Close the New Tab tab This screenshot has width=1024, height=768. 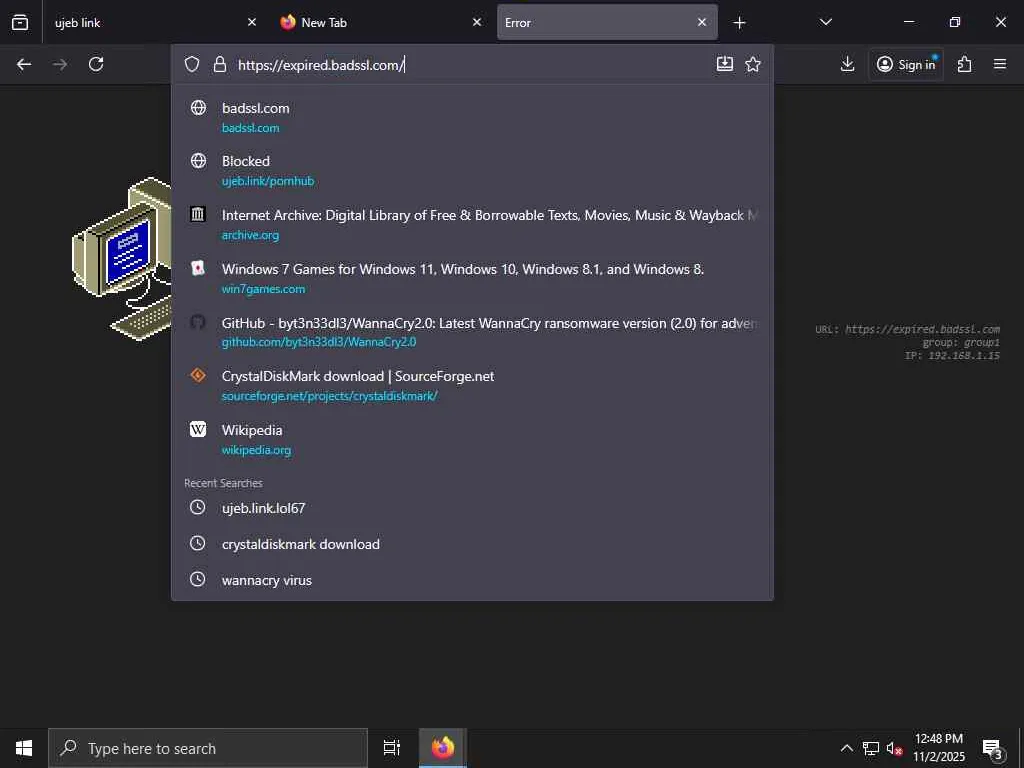(477, 22)
